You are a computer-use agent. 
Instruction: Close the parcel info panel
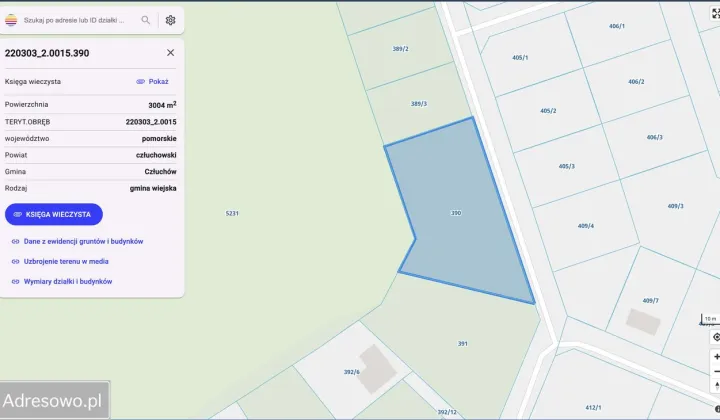point(170,53)
